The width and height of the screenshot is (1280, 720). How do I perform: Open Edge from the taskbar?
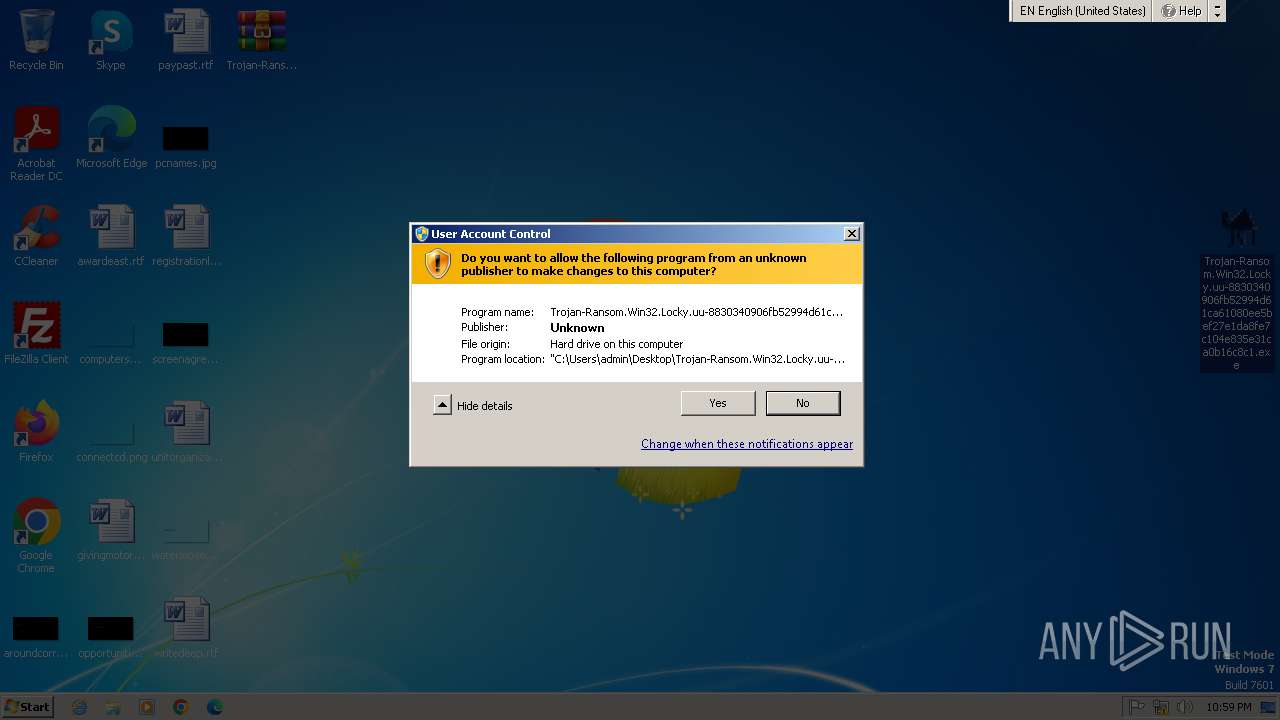point(215,707)
